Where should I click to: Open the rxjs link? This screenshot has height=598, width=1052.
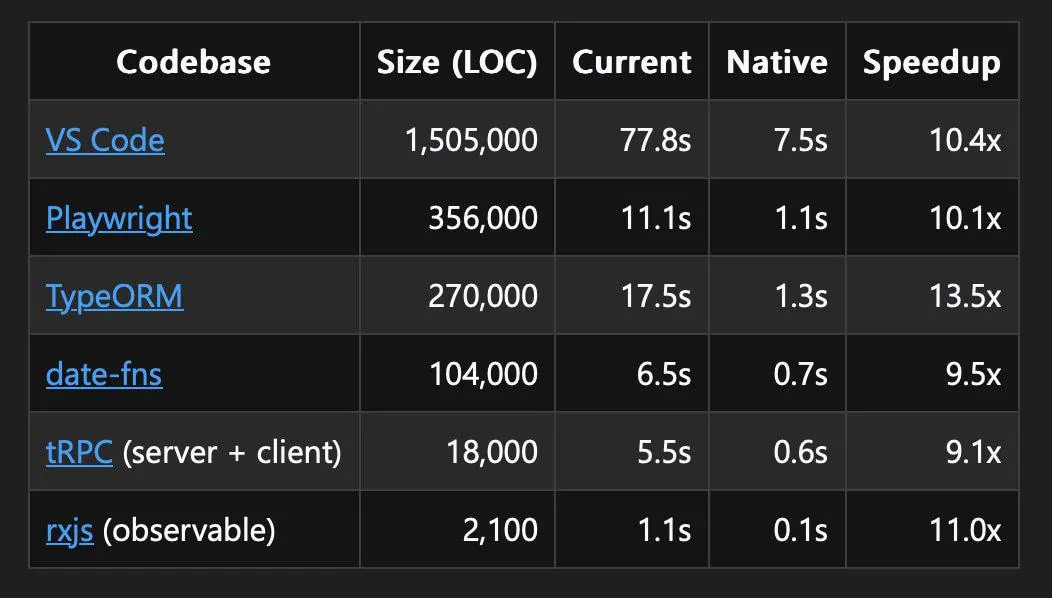[x=70, y=530]
